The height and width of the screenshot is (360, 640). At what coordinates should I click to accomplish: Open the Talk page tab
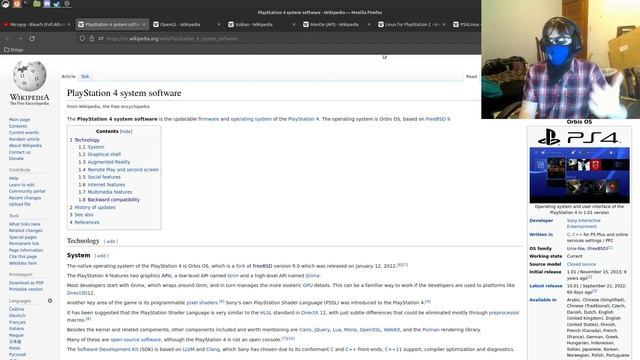85,76
